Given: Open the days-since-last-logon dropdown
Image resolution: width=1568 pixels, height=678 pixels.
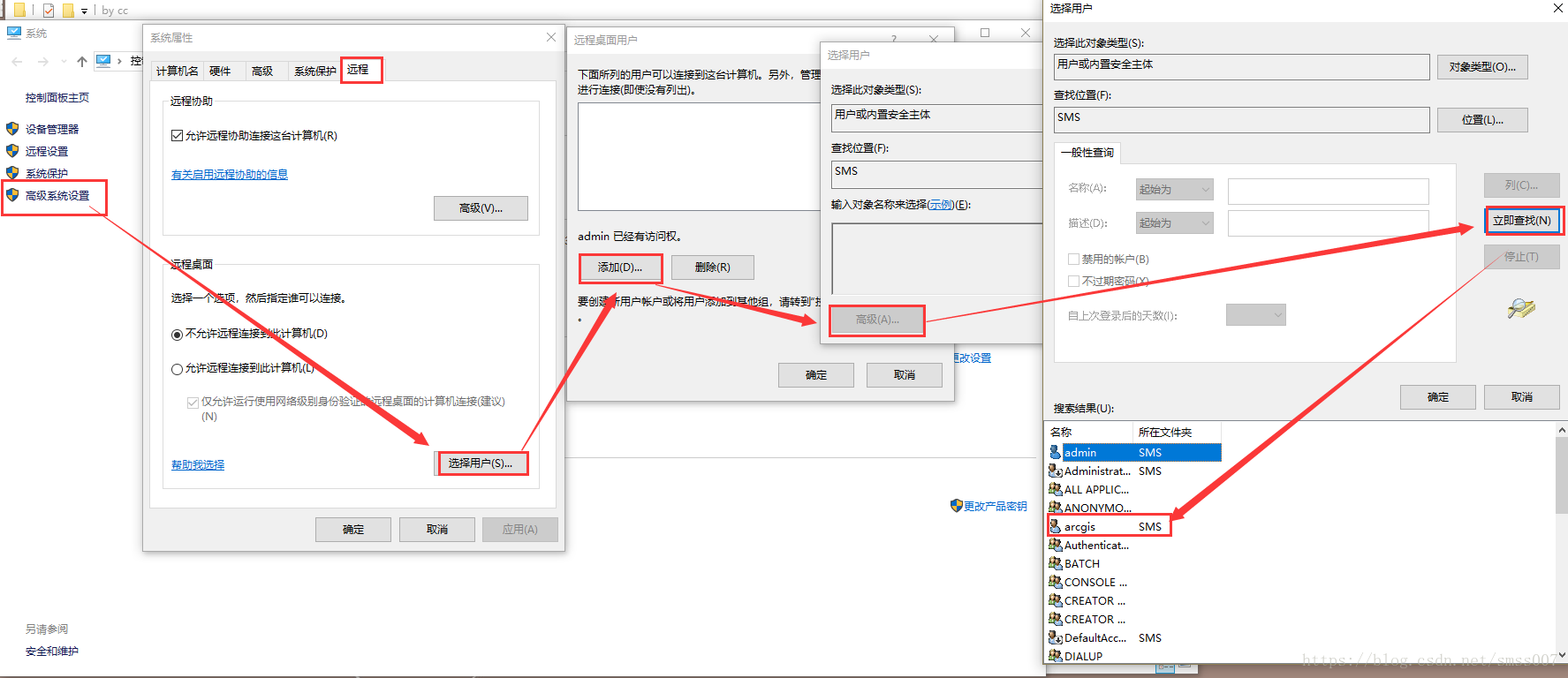Looking at the screenshot, I should click(1255, 314).
